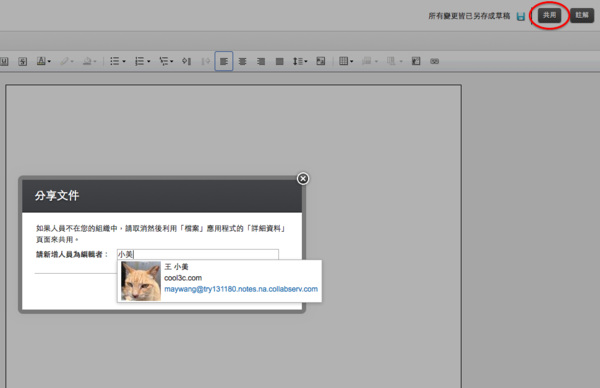Select the align left button
Viewport: 600px width, 388px height.
tap(224, 61)
